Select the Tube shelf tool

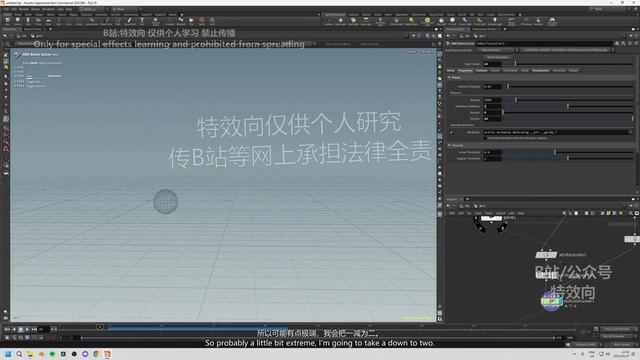(x=28, y=20)
